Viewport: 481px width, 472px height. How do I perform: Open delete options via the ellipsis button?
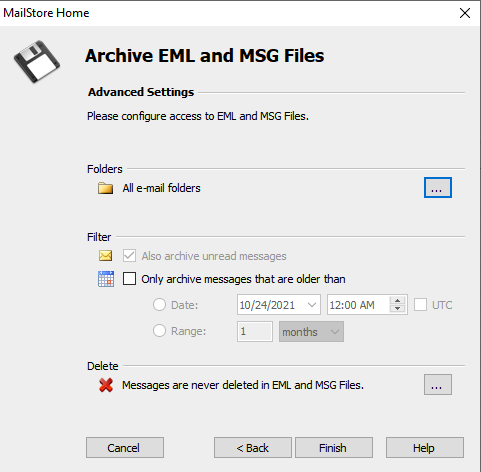[438, 385]
